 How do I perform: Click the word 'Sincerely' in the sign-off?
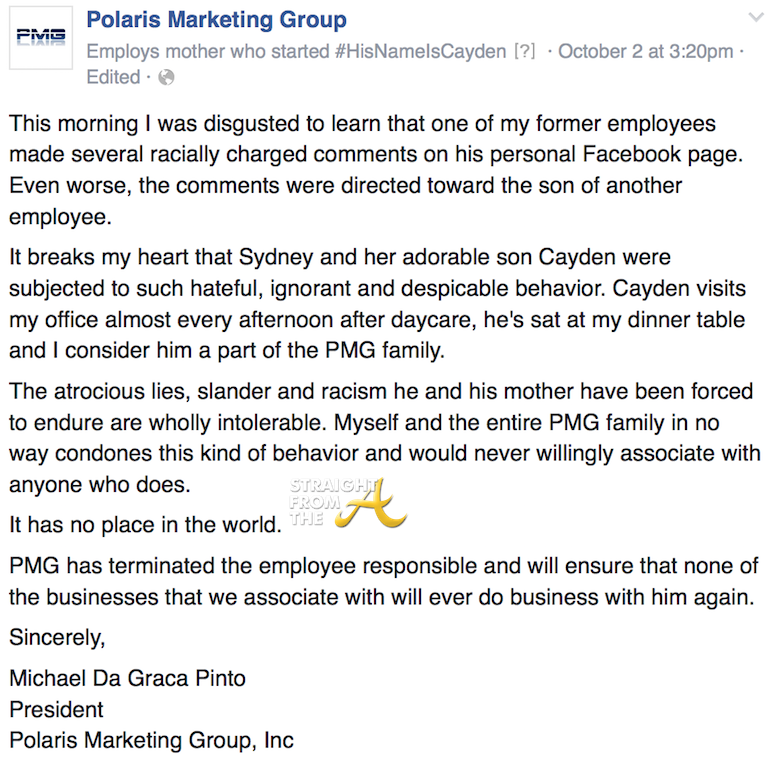(x=57, y=636)
